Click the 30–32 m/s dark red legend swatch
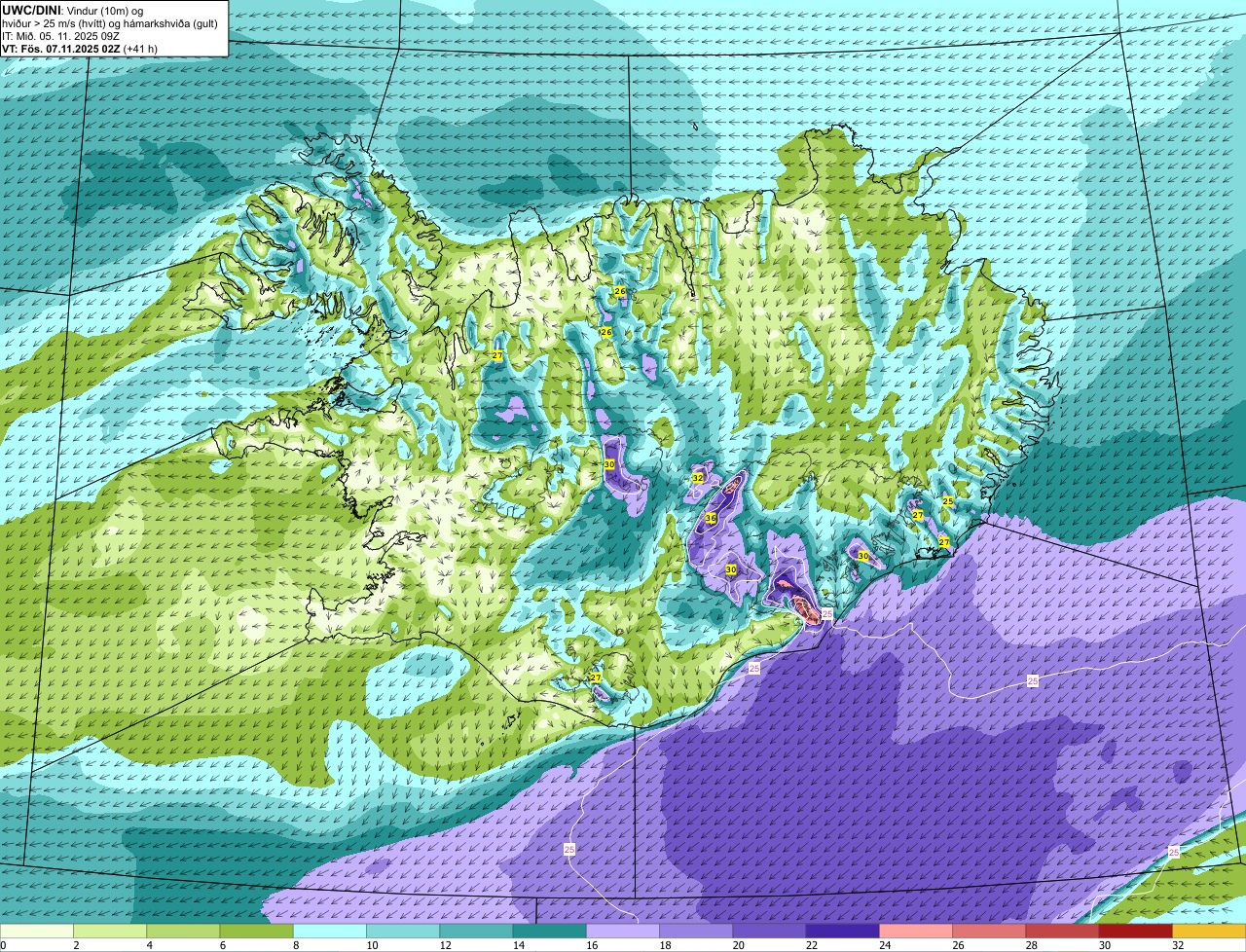Screen dimensions: 1246x952 coord(1136,932)
